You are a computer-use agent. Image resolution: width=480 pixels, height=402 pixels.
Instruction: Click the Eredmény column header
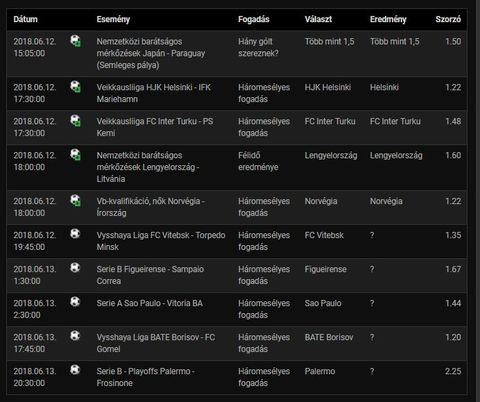(x=388, y=19)
